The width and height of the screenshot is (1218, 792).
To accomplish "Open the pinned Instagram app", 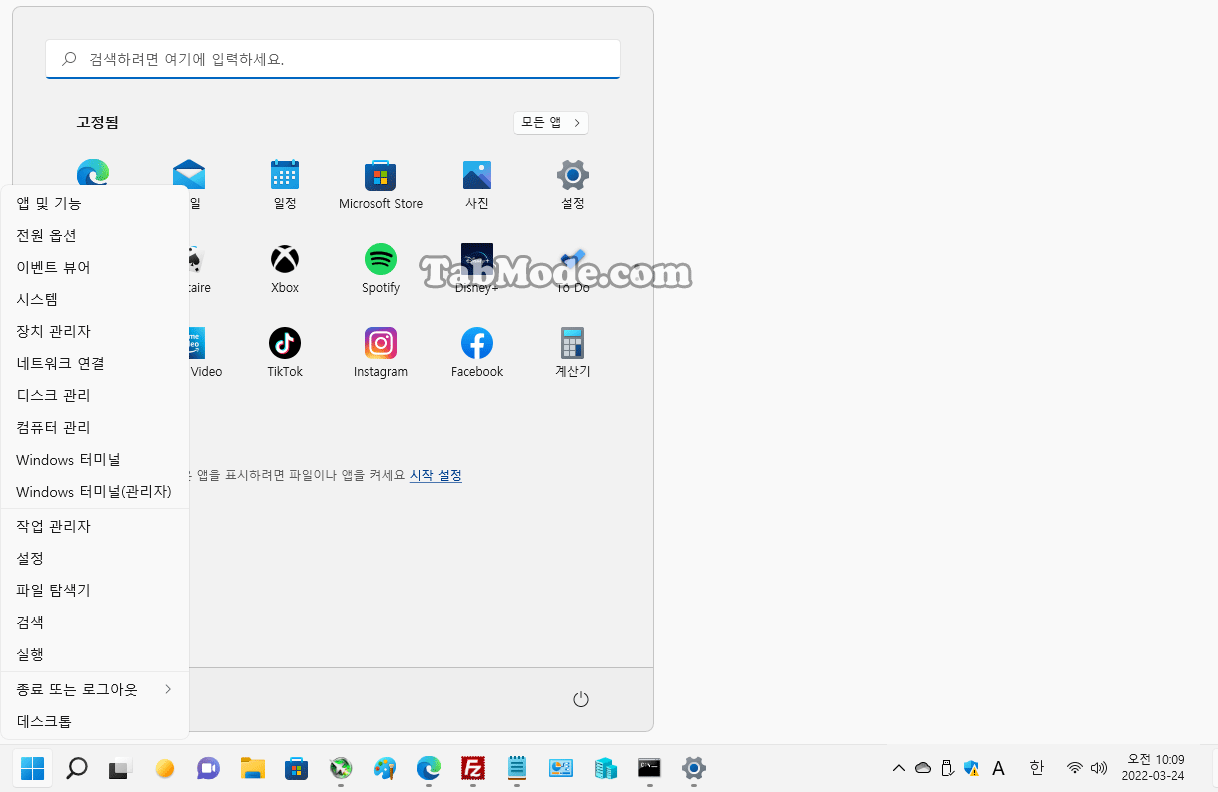I will click(x=381, y=353).
